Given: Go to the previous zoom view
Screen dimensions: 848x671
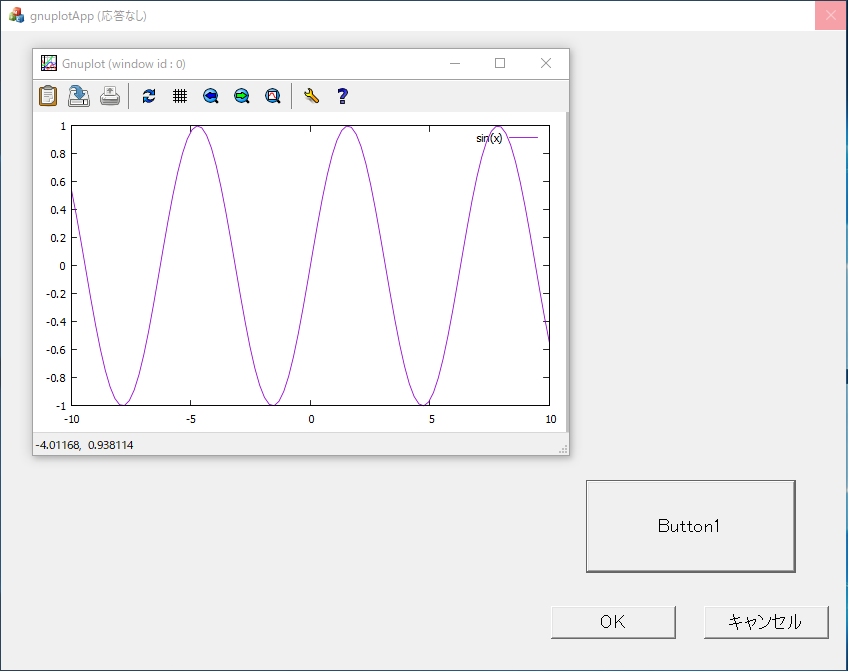Looking at the screenshot, I should [211, 96].
